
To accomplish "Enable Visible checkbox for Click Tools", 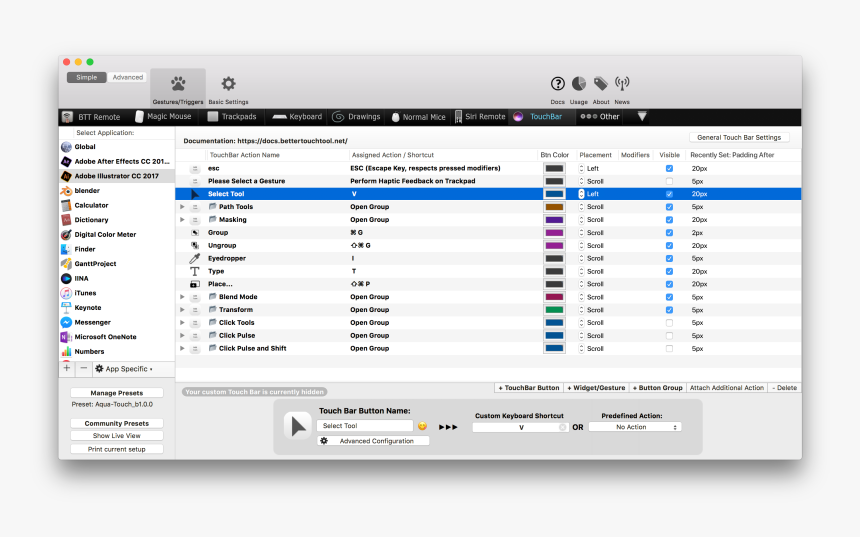I will 669,323.
